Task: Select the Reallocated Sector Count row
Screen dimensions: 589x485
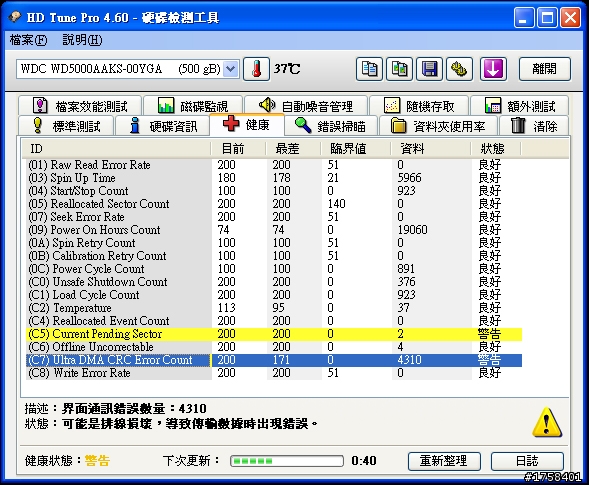Action: [273, 204]
